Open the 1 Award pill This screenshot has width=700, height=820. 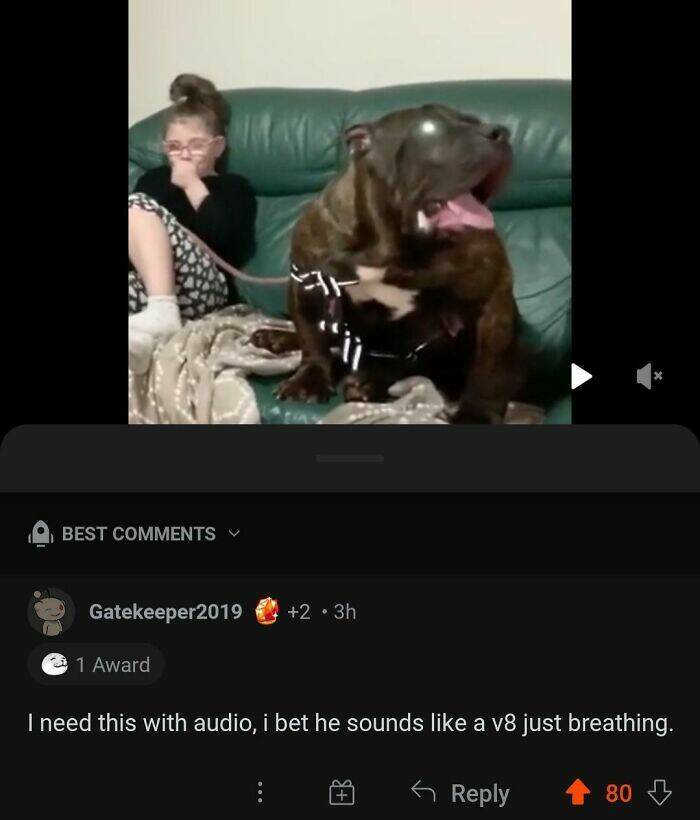coord(96,664)
